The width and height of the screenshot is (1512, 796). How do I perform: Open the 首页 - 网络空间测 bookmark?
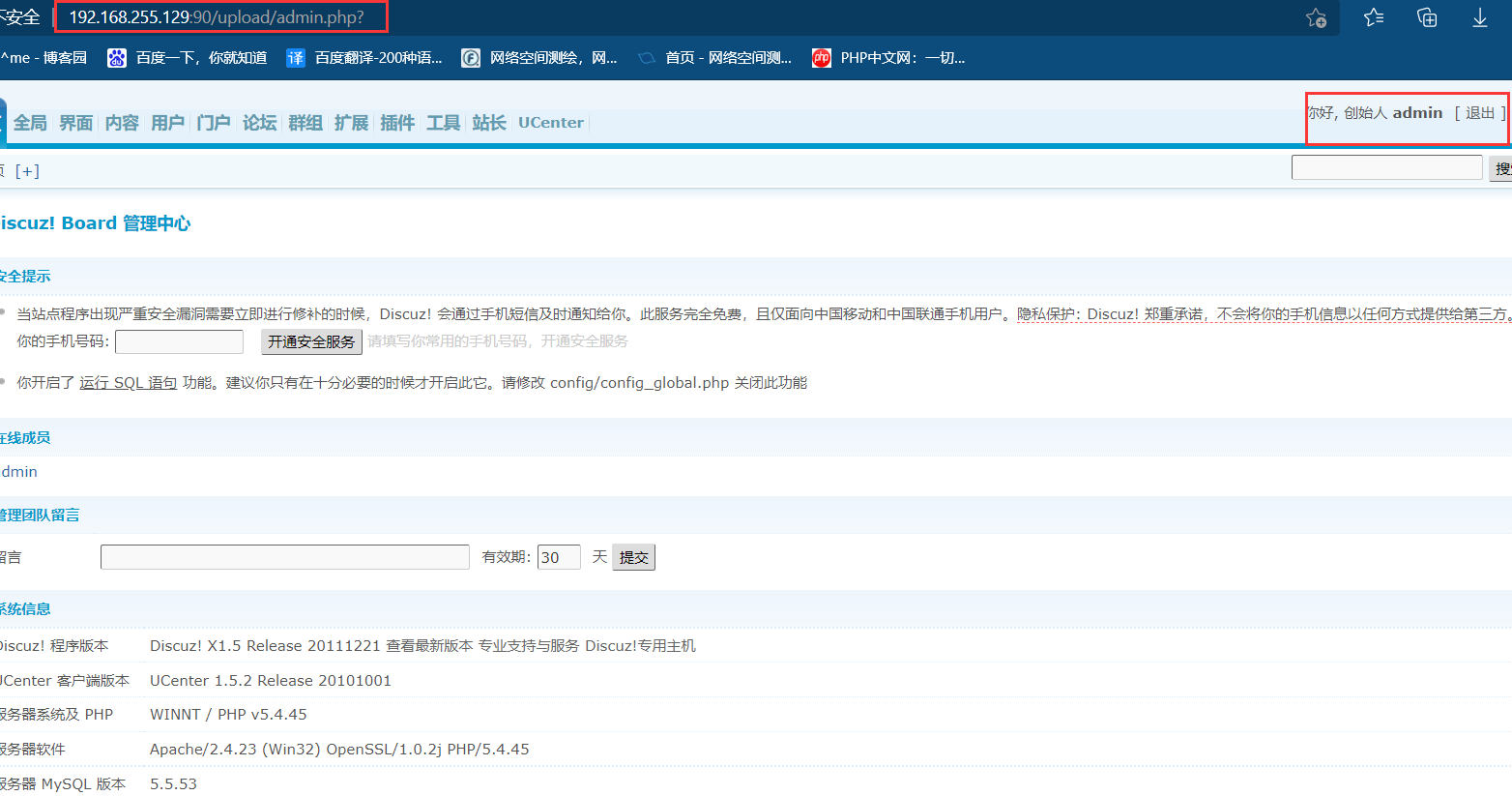(x=714, y=58)
